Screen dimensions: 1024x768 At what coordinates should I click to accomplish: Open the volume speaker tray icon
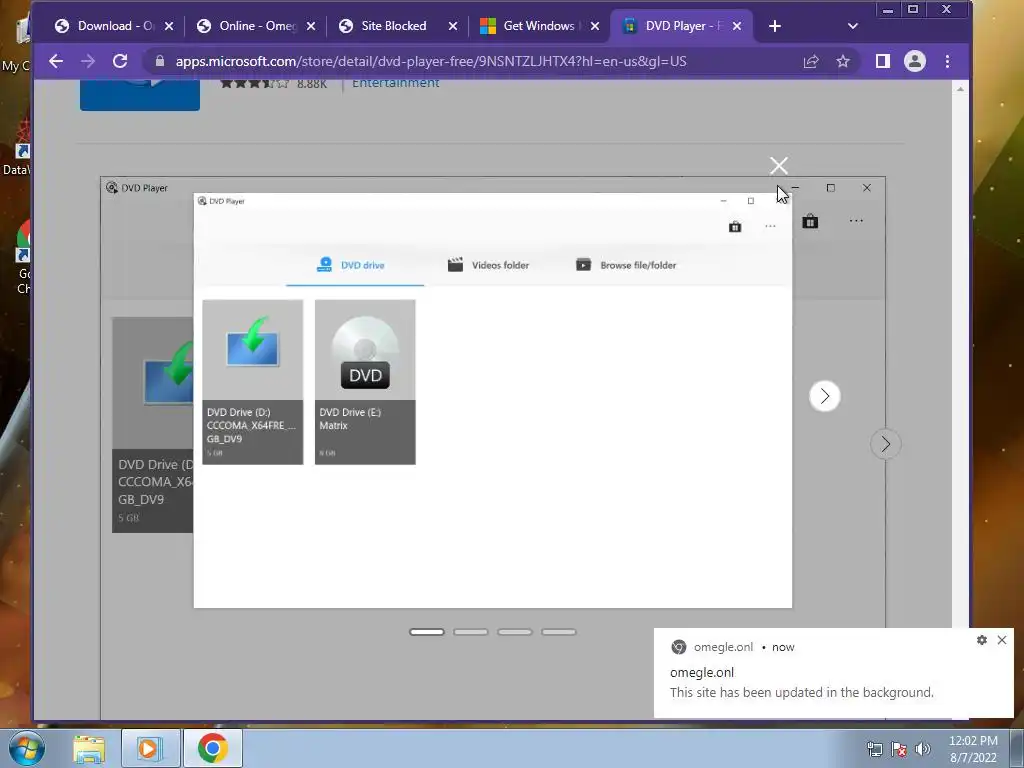coord(923,749)
